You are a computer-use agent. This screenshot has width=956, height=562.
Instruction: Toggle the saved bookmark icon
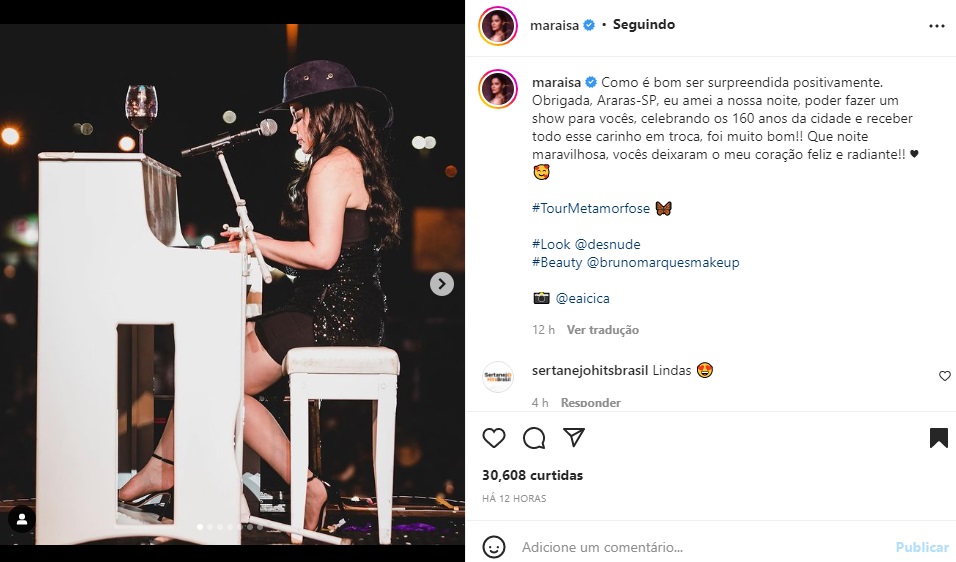pos(938,438)
